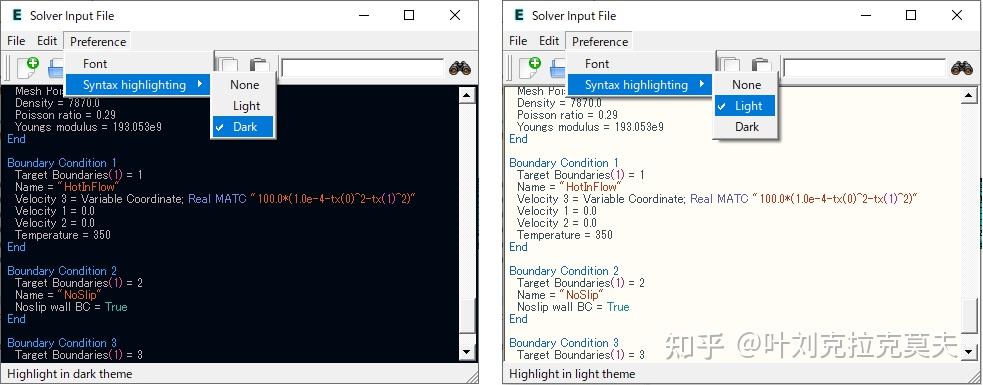Click the paste clipboard icon in dark-theme window

point(259,66)
